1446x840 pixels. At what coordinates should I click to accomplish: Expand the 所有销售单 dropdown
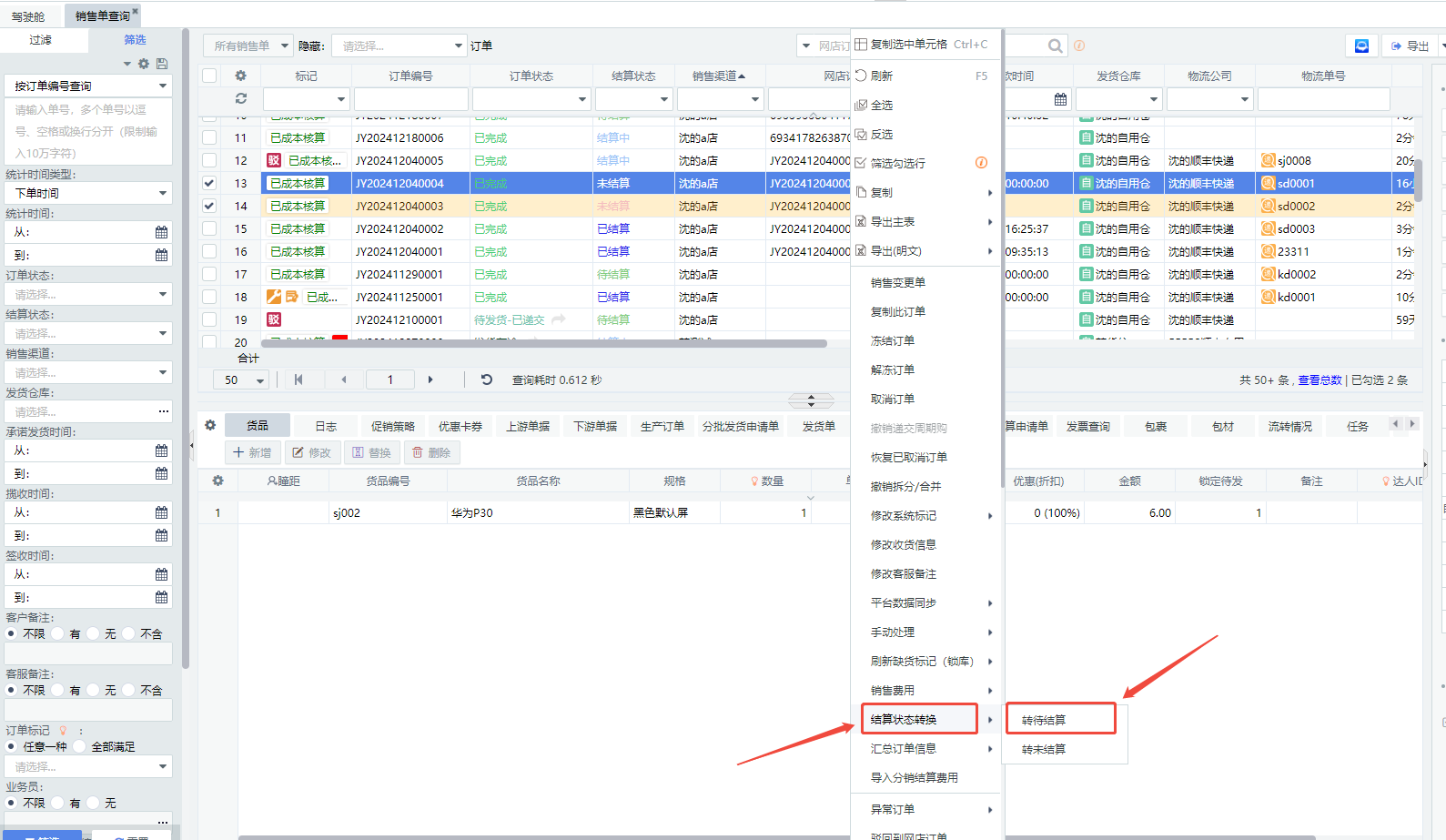pyautogui.click(x=248, y=46)
